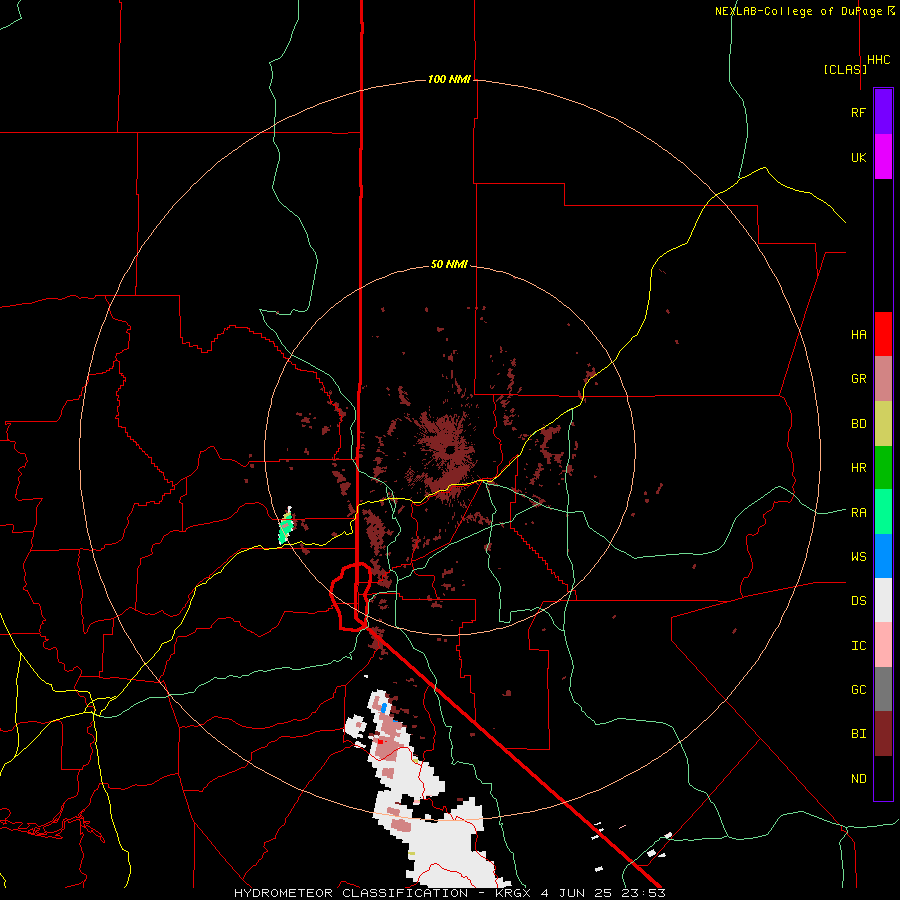900x900 pixels.
Task: Click the 100 NMI range ring label
Action: tap(449, 79)
